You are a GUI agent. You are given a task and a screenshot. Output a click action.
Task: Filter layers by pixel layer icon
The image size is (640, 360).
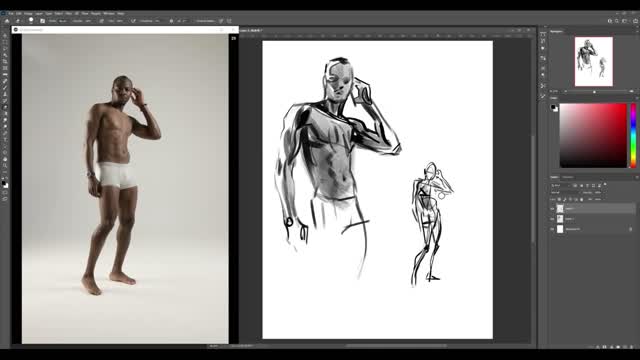click(576, 186)
